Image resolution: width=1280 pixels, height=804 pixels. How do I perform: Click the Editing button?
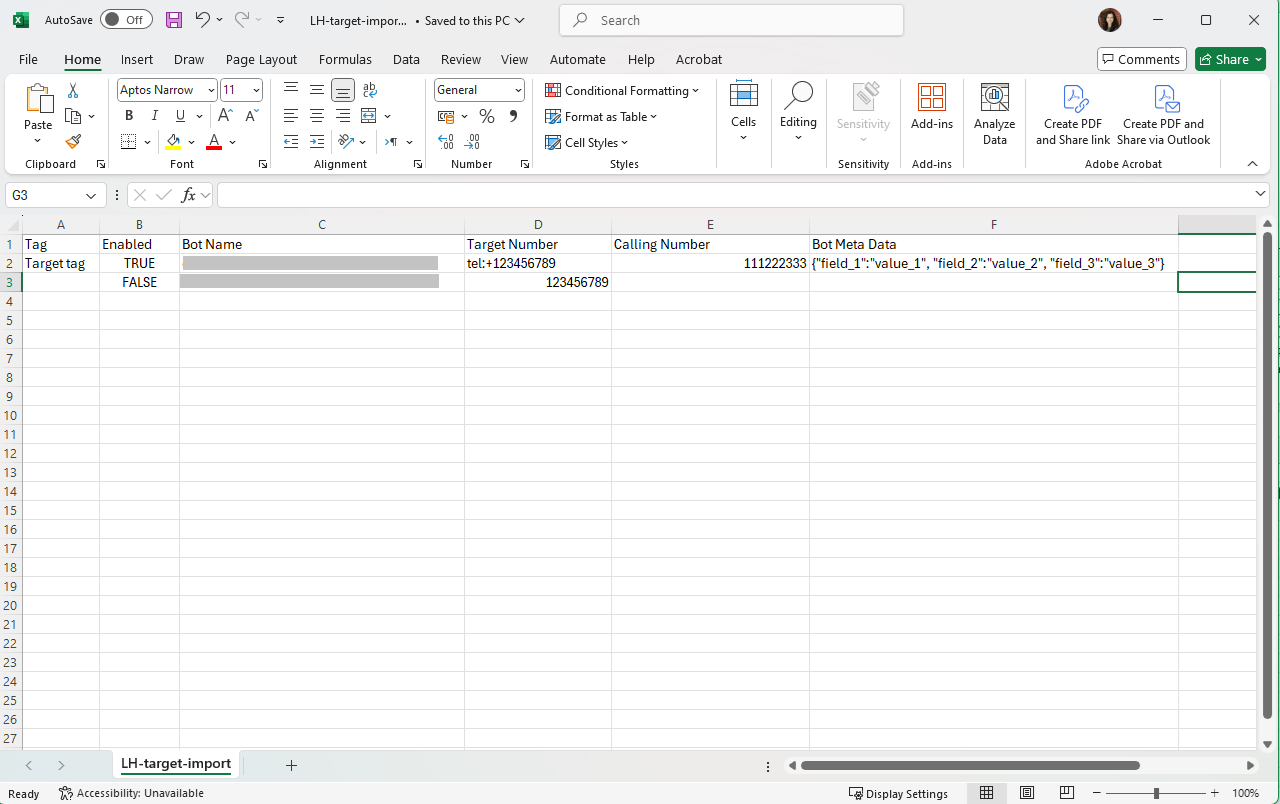(798, 112)
